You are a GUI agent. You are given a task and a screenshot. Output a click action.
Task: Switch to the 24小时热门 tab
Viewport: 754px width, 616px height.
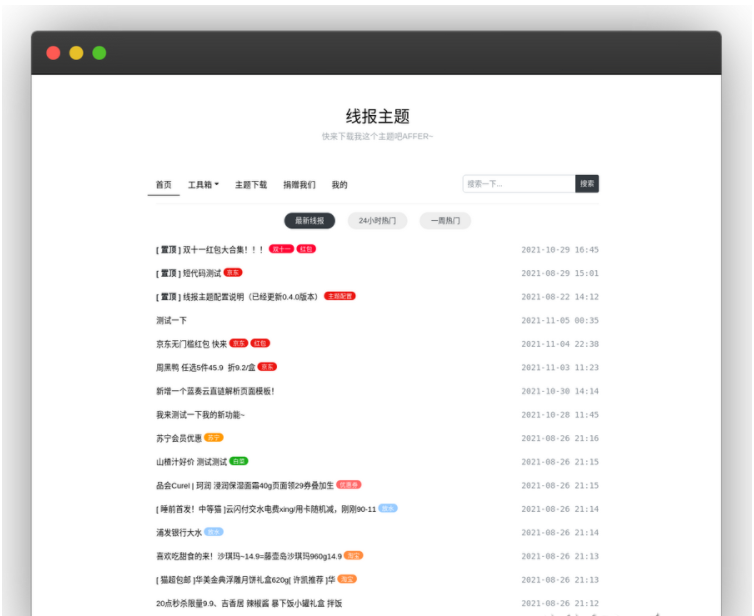377,221
